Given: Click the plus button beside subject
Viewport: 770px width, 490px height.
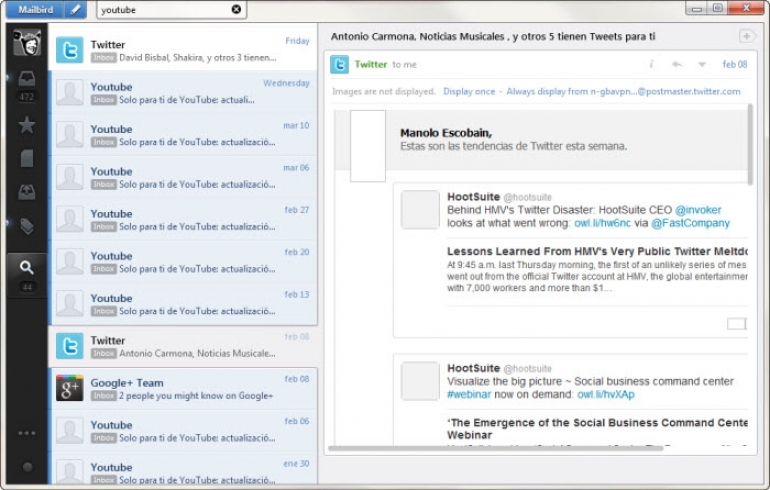Looking at the screenshot, I should [746, 36].
